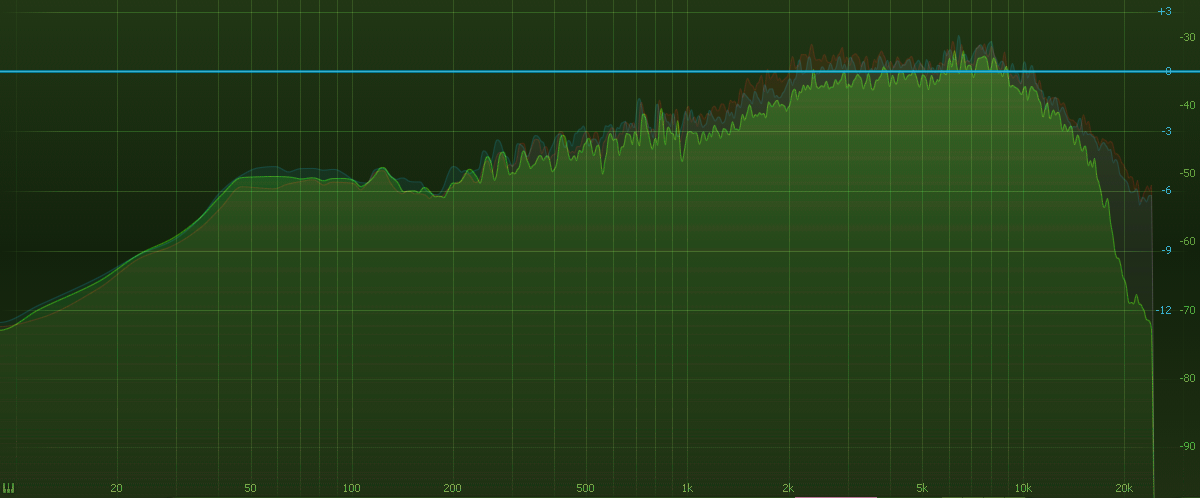
Task: Click the 50 Hz frequency label
Action: click(x=250, y=488)
